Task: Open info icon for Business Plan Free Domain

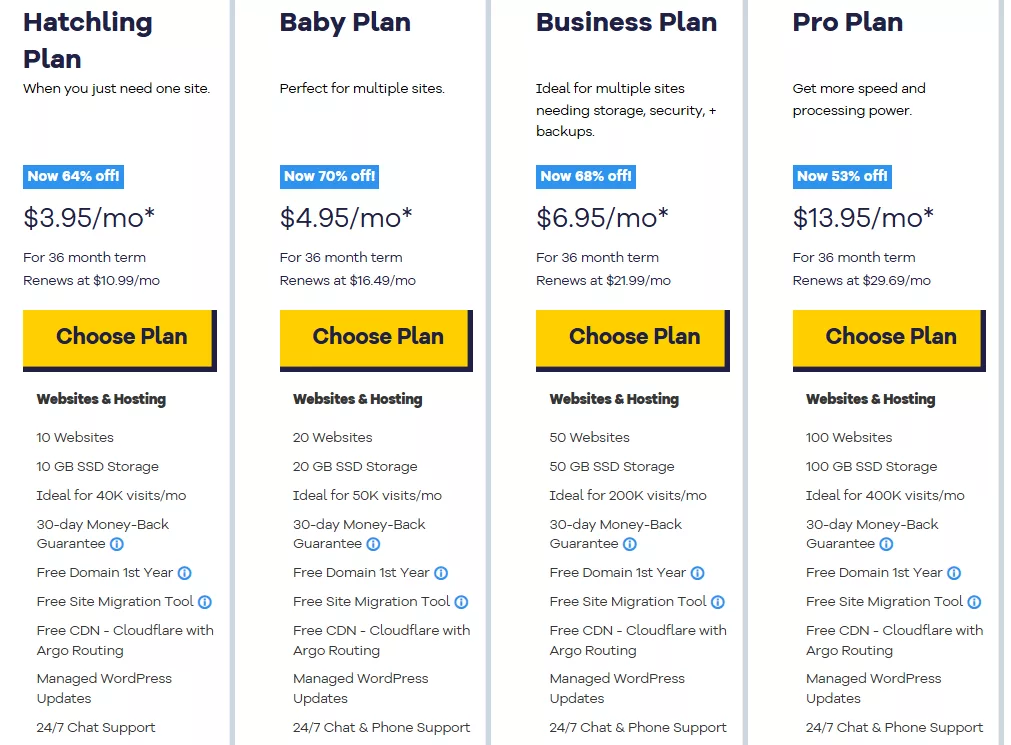Action: tap(698, 573)
